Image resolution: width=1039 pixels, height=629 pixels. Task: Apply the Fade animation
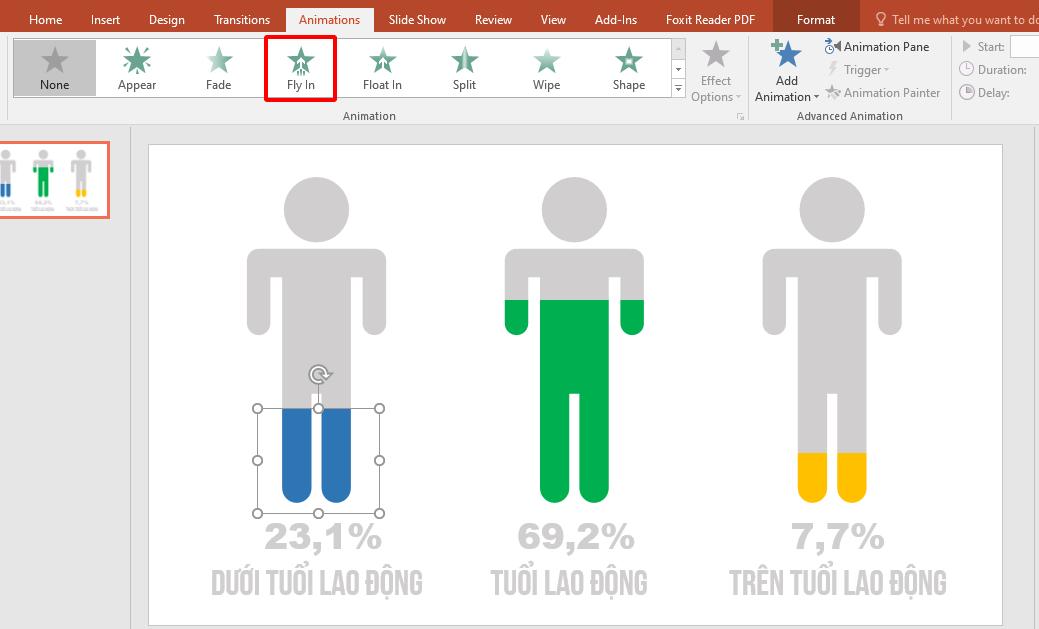pos(218,67)
